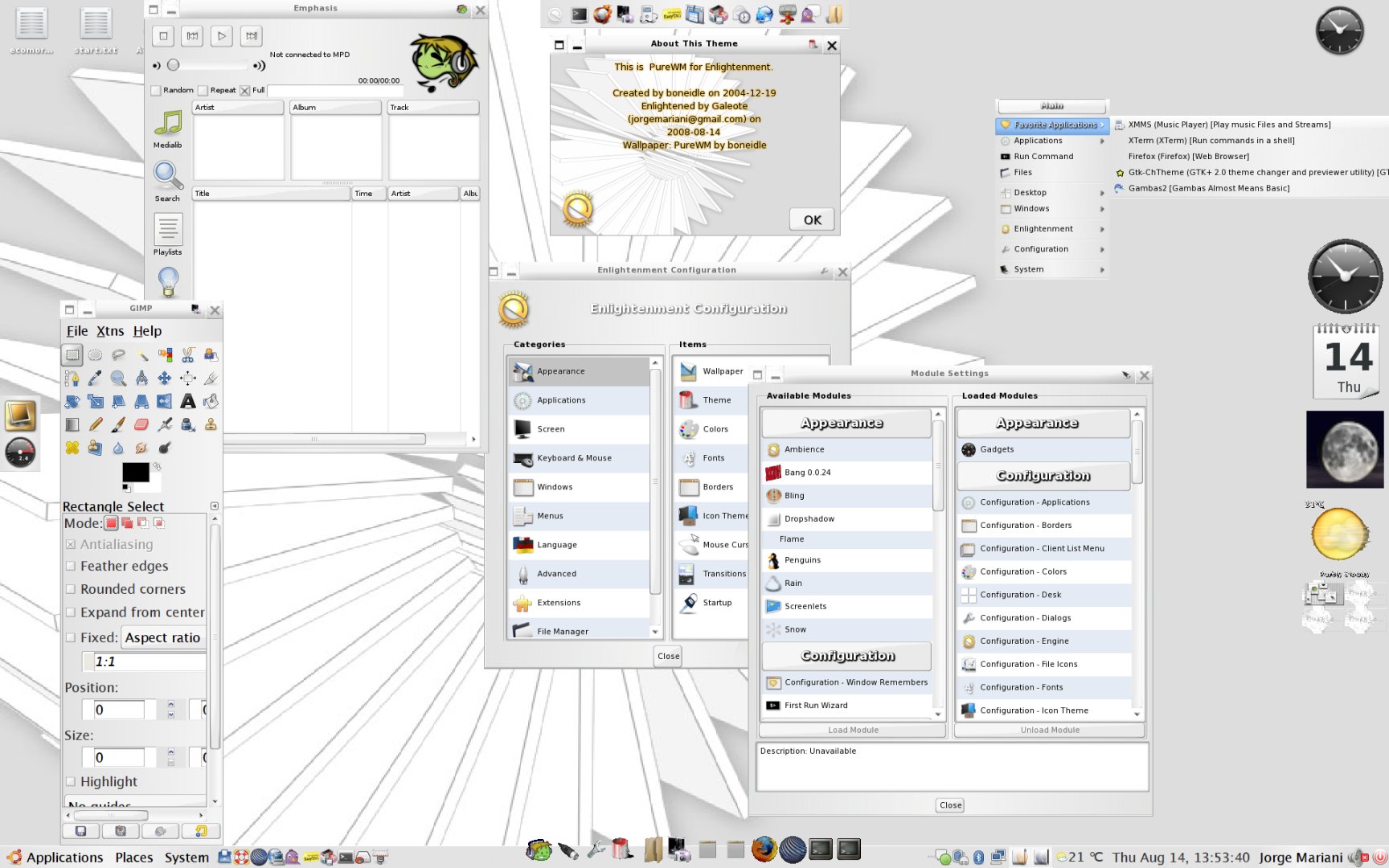This screenshot has height=868, width=1389.
Task: Open the GIMP Xtns menu
Action: click(110, 331)
